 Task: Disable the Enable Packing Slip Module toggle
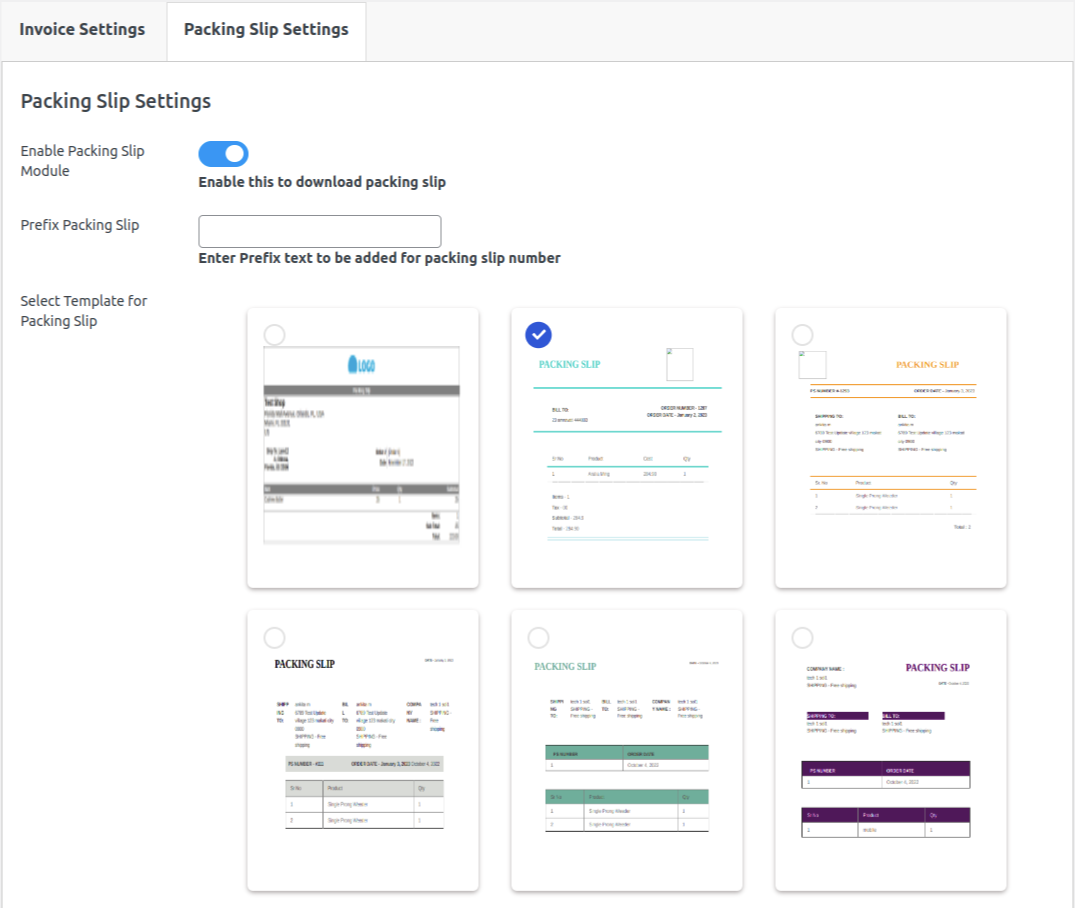coord(223,153)
